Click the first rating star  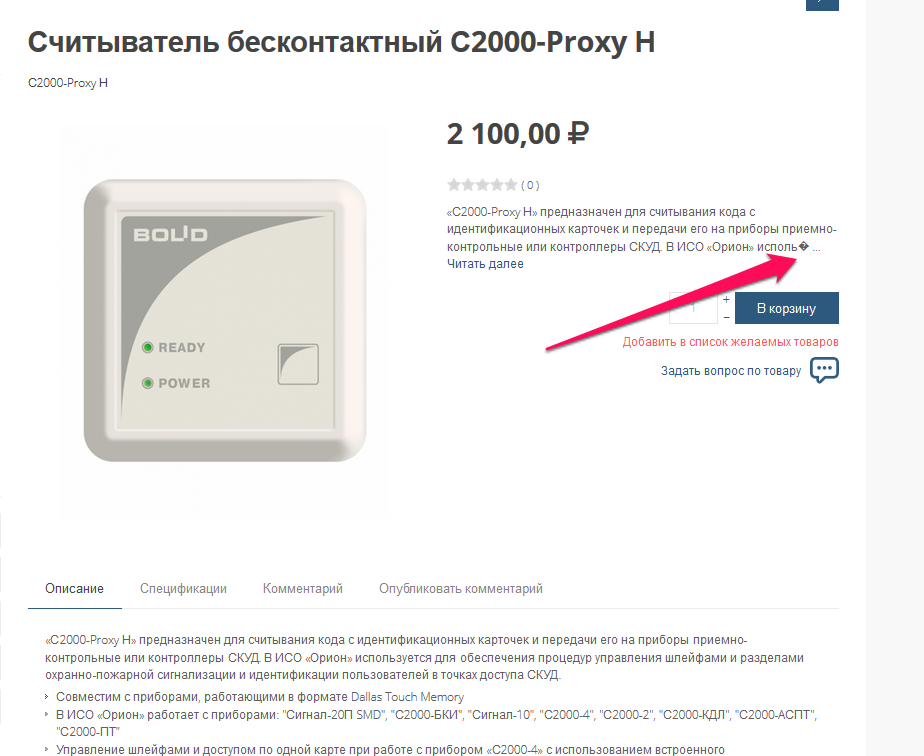tap(454, 185)
